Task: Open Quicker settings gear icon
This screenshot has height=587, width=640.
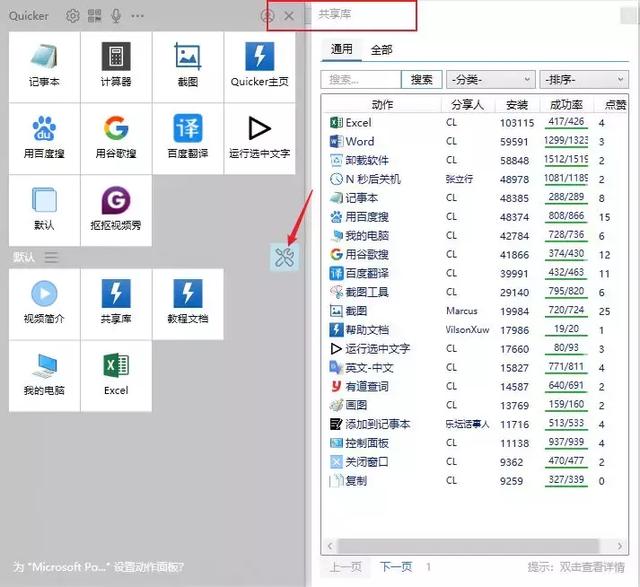Action: (73, 16)
